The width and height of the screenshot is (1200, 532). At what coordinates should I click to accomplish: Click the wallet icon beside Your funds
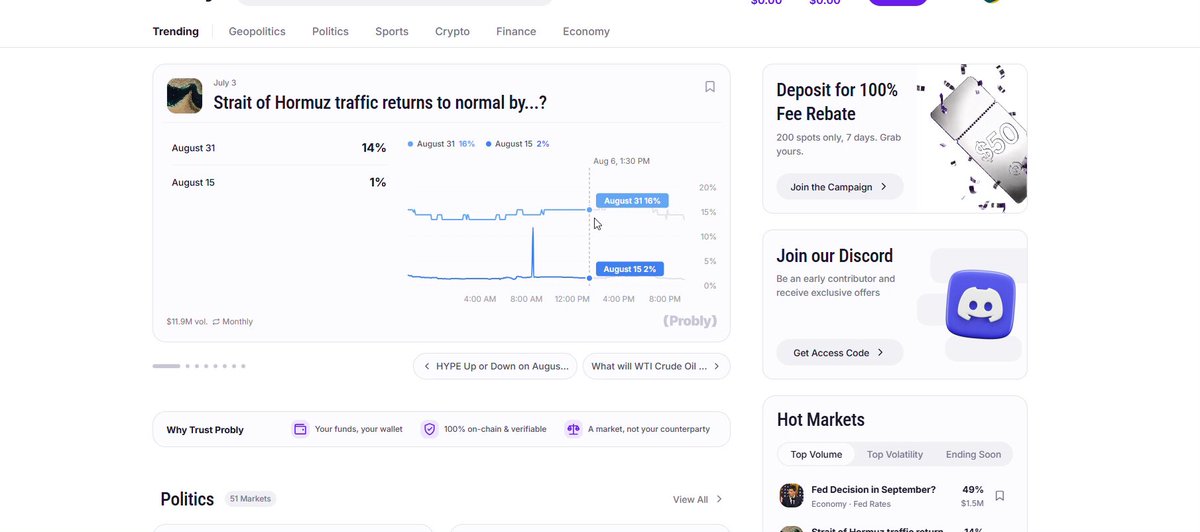tap(300, 429)
